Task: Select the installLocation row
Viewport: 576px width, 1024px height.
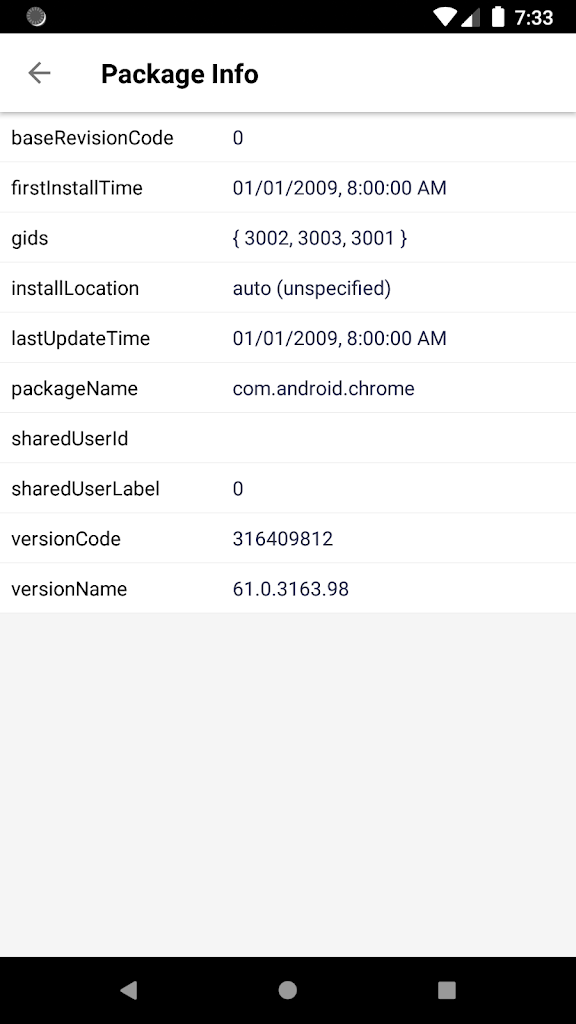Action: (x=288, y=288)
